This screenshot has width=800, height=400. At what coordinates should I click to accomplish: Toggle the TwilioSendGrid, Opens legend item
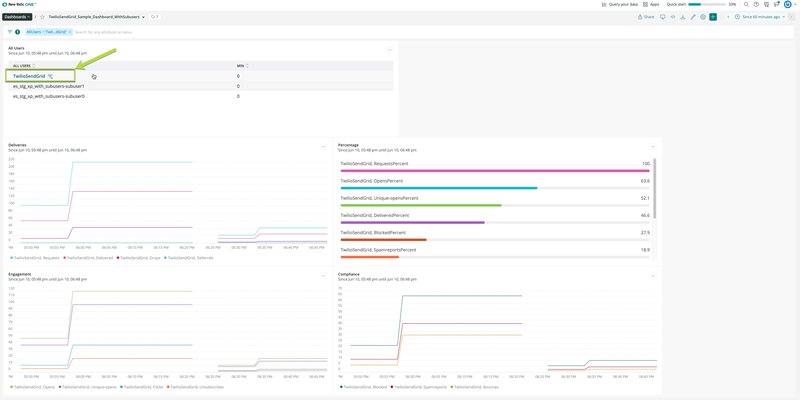[33, 387]
